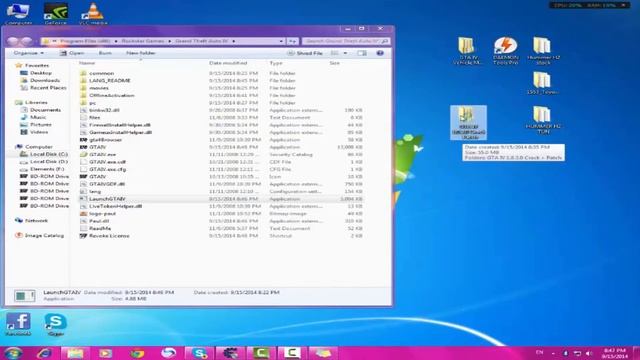Open Google Chrome from taskbar
Viewport: 640px width, 360px height.
(137, 353)
